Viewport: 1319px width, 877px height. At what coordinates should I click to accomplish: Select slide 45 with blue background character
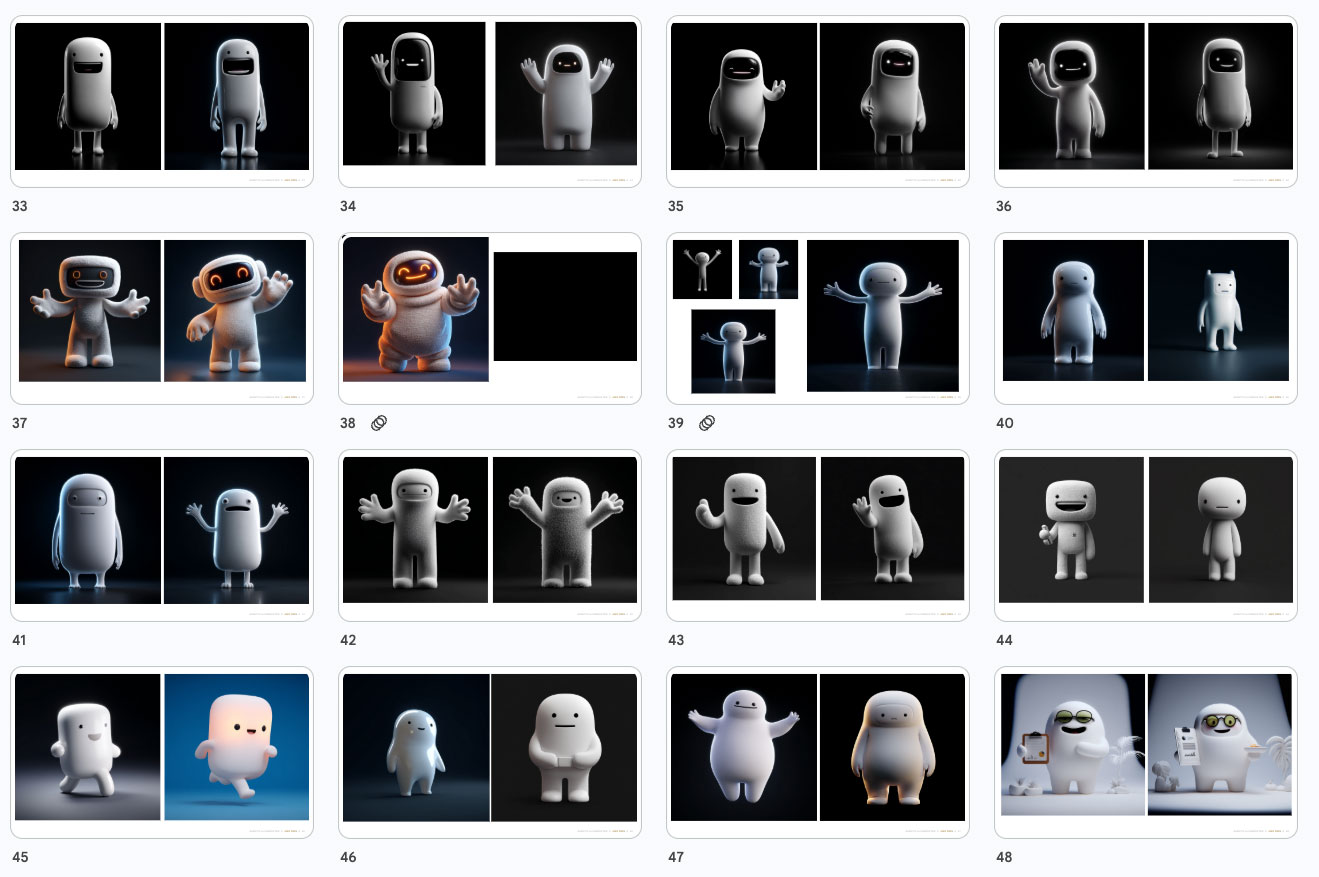[162, 752]
